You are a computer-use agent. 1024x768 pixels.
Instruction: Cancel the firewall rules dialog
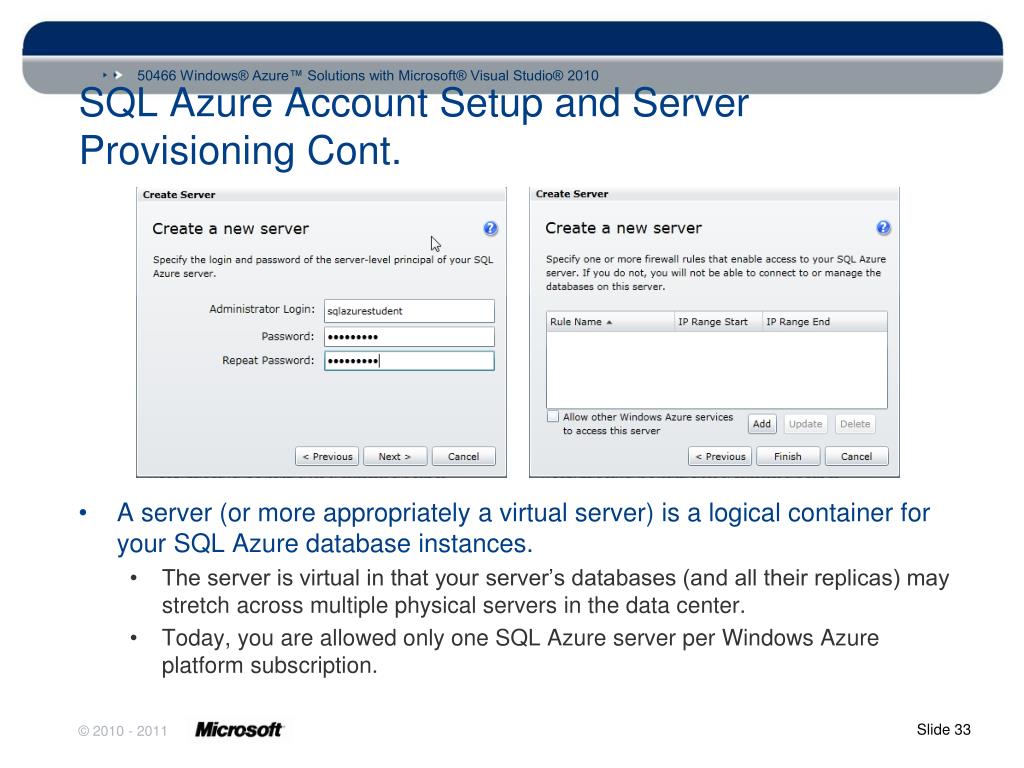857,456
